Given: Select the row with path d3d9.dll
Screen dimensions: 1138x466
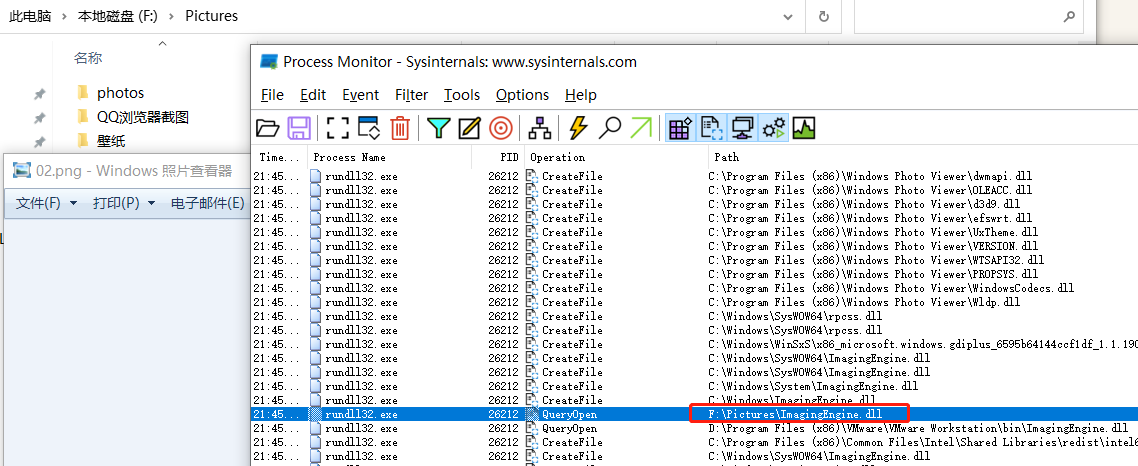Looking at the screenshot, I should pyautogui.click(x=695, y=204).
